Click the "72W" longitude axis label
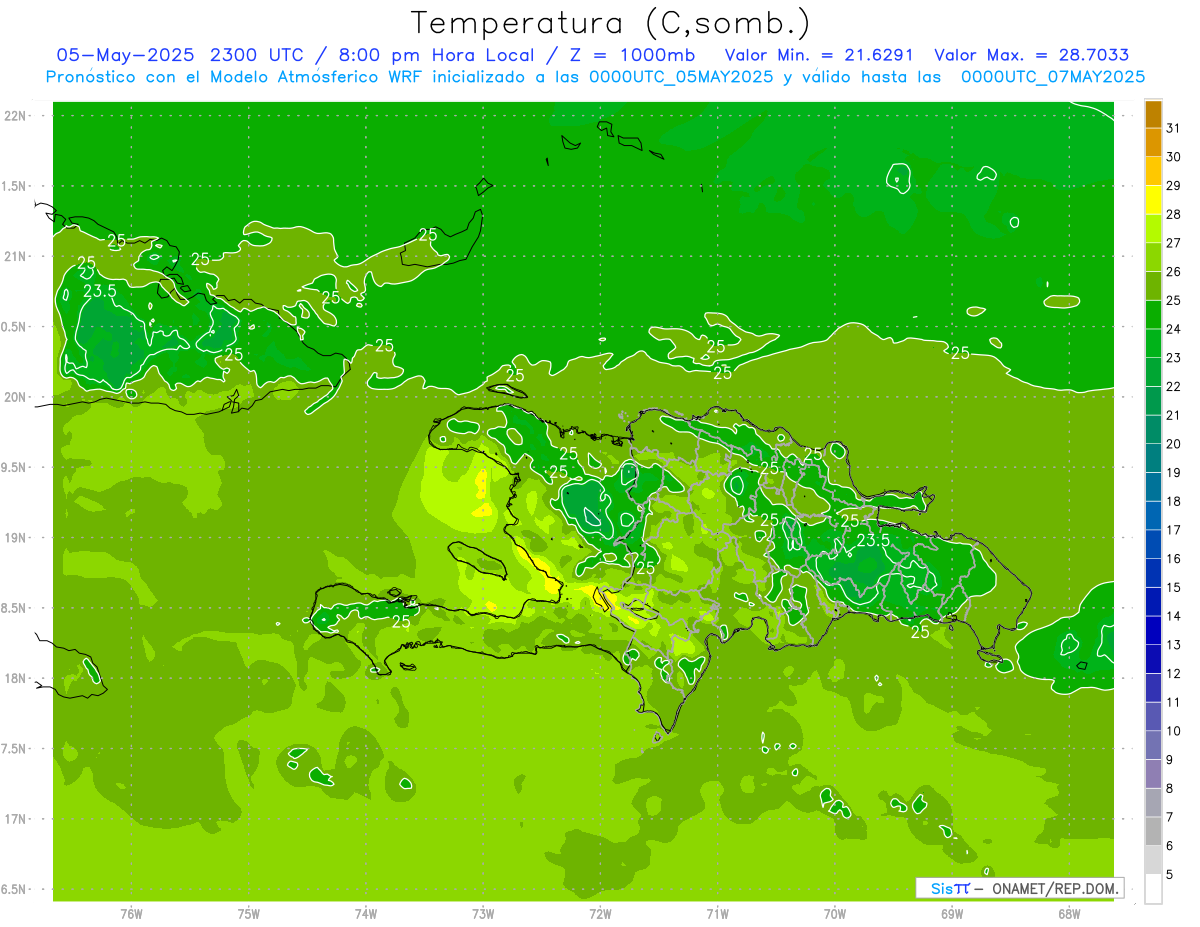Screen dimensions: 1200x927 (x=600, y=914)
